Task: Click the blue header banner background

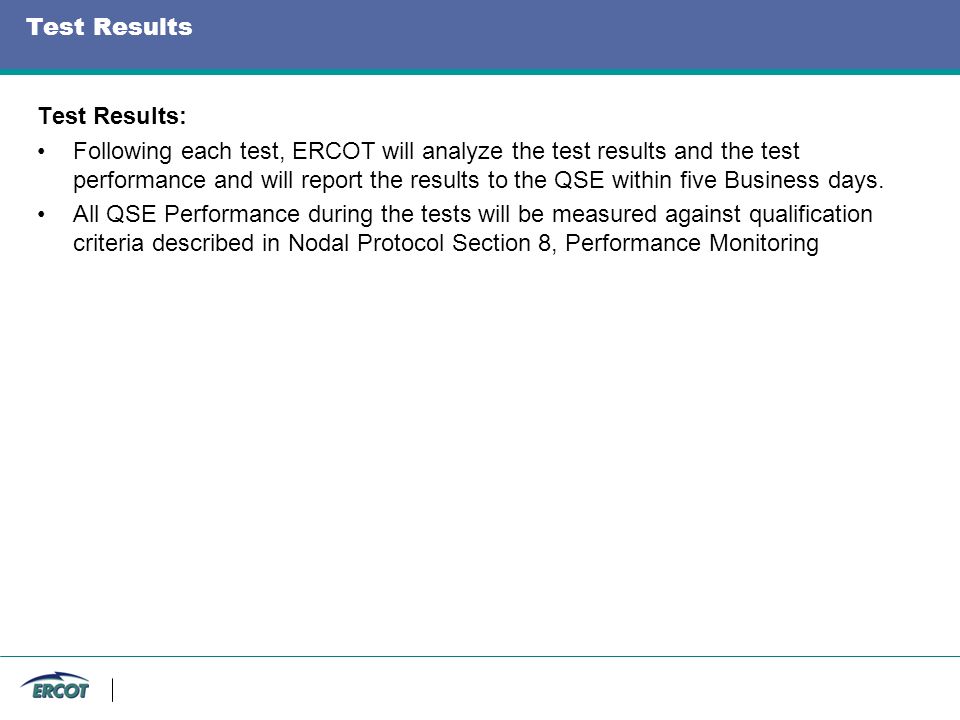Action: [x=551, y=34]
